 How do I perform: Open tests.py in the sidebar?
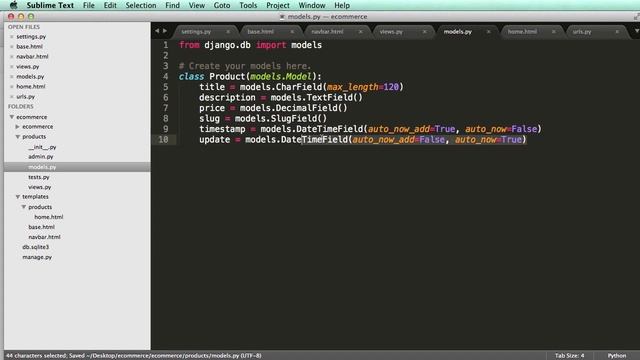coord(39,177)
